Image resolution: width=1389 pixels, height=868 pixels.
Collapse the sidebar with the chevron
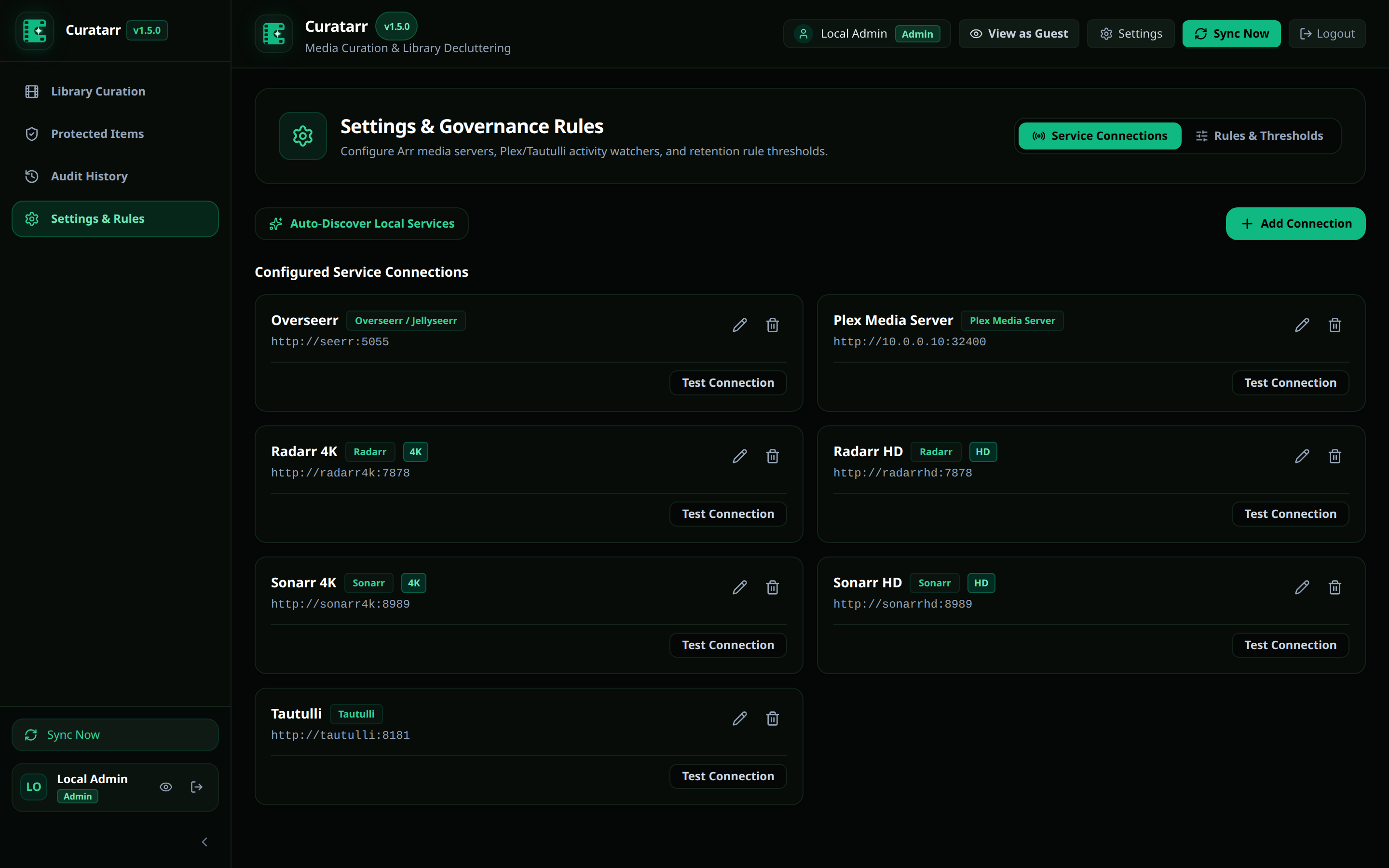point(204,842)
